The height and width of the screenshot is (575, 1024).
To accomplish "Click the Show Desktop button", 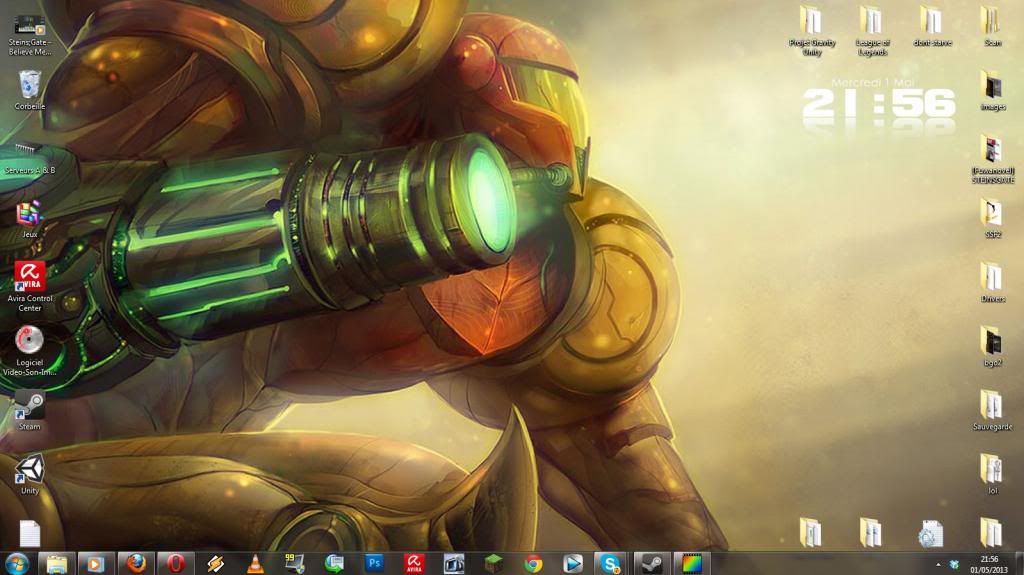I will 1019,563.
